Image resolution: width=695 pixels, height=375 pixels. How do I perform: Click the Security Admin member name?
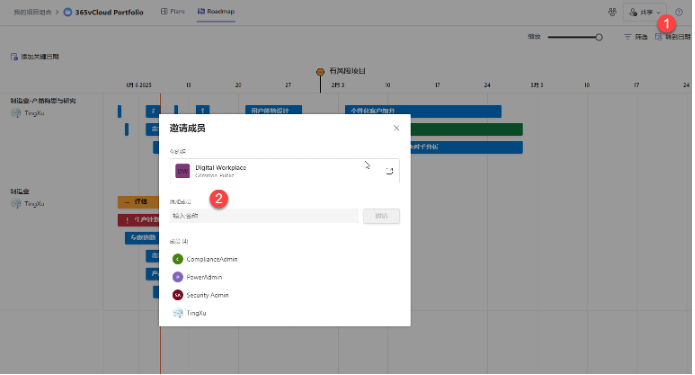point(208,296)
